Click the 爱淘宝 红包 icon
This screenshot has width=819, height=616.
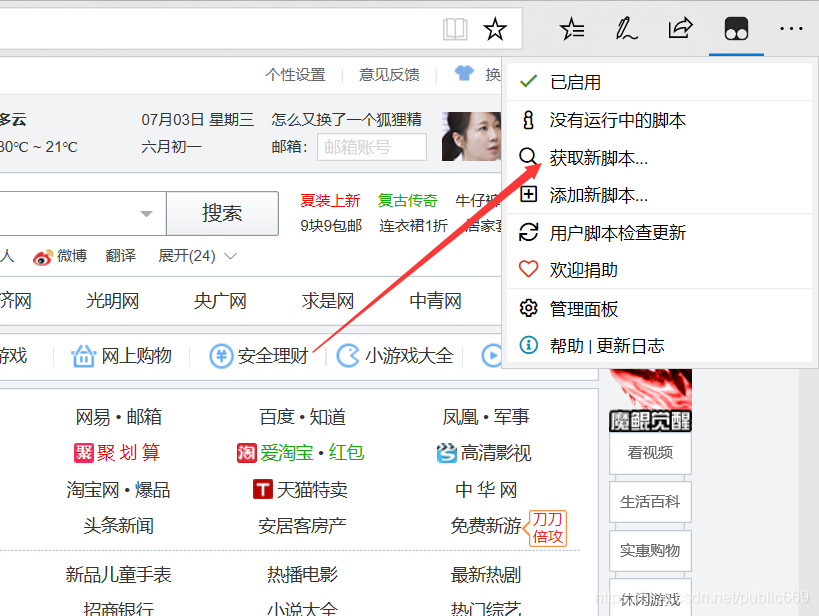[247, 453]
